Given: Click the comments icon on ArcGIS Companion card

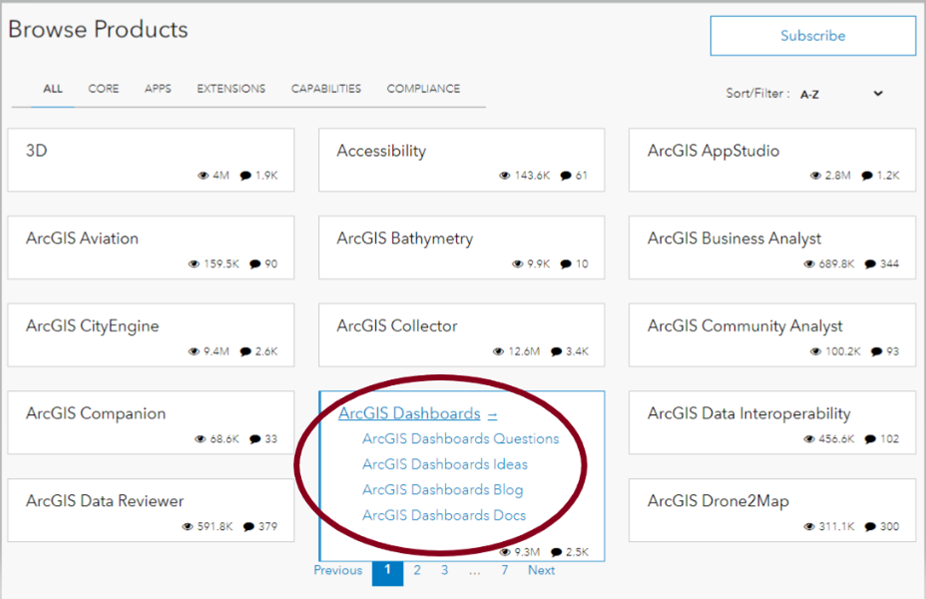Looking at the screenshot, I should click(x=255, y=439).
